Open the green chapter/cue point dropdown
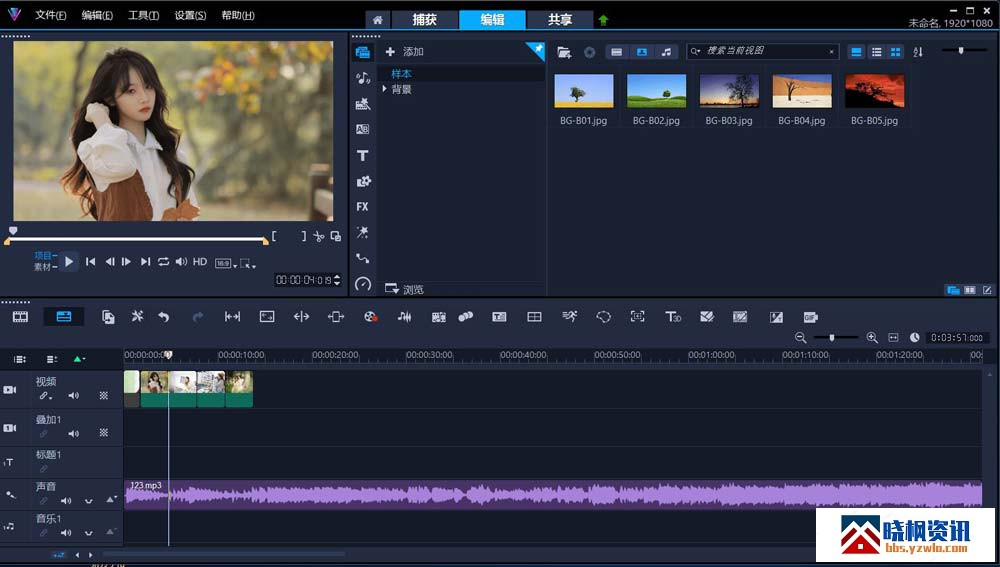Screen dimensions: 1000x567 coord(79,359)
